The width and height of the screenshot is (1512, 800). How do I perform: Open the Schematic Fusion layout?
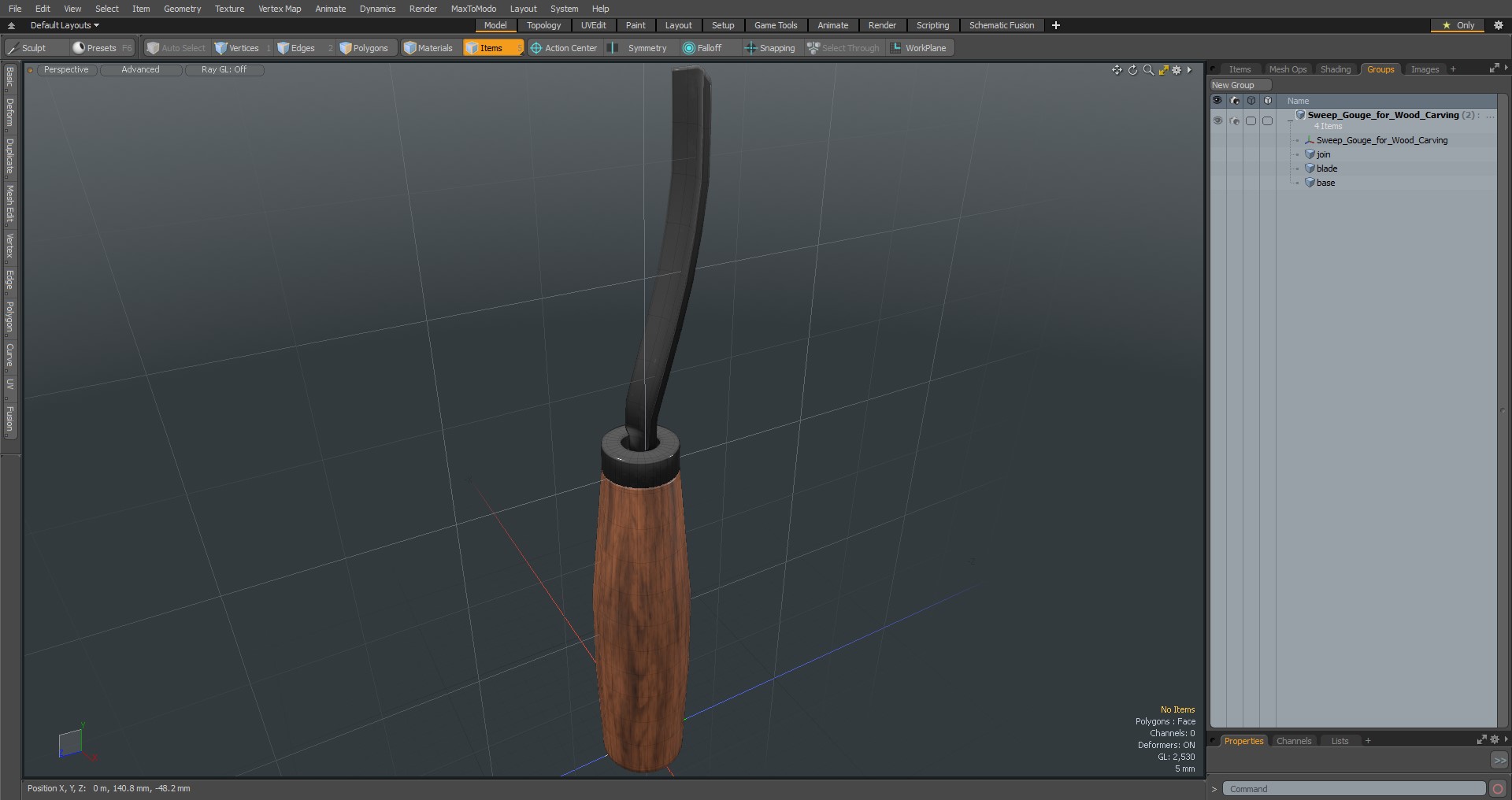[x=1002, y=25]
